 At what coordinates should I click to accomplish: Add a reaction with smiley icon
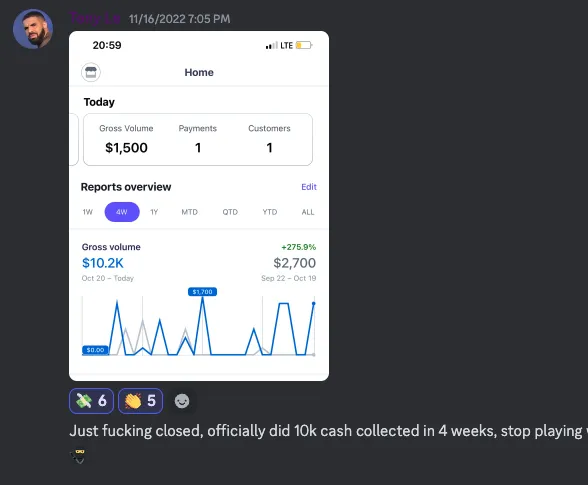(x=182, y=401)
